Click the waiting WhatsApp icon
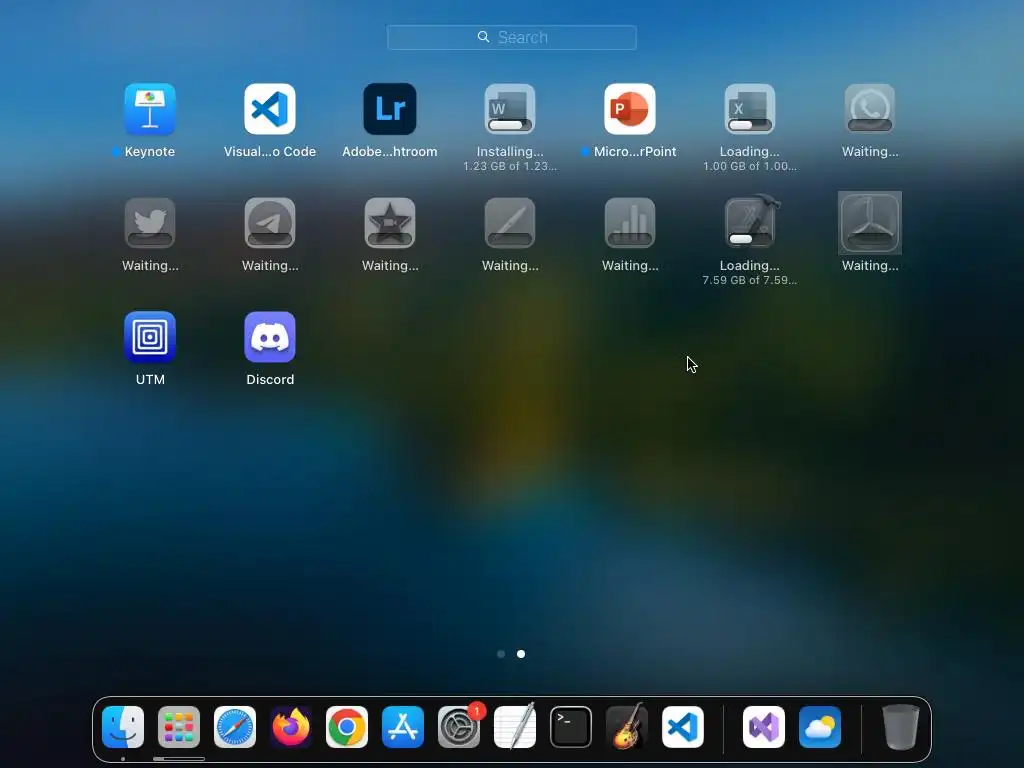 point(870,109)
